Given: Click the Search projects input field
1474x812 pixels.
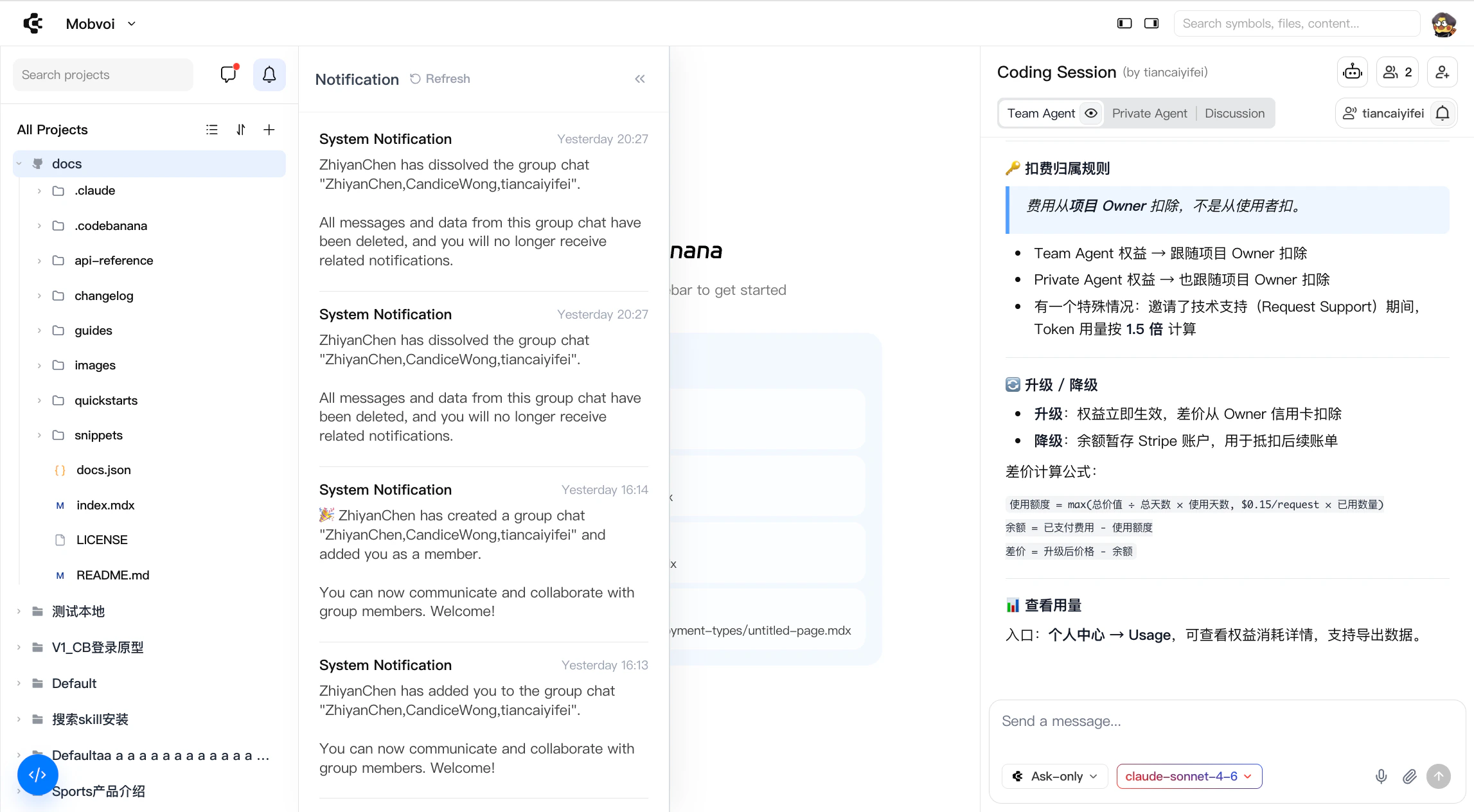Looking at the screenshot, I should (x=103, y=74).
